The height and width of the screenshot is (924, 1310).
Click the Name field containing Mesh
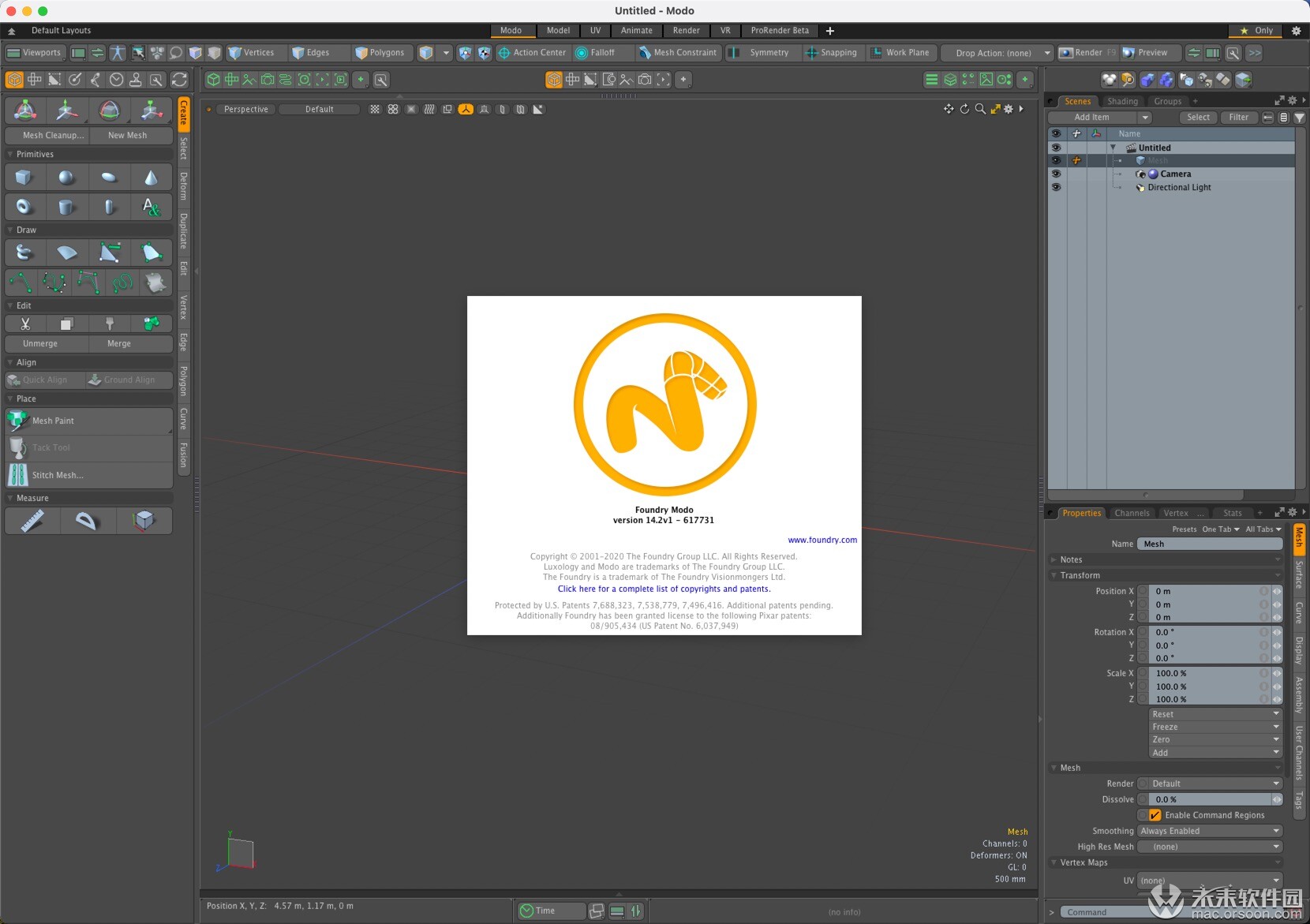(1210, 544)
